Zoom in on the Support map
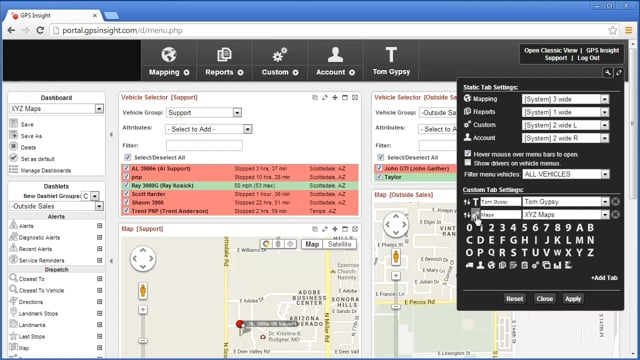The width and height of the screenshot is (640, 360). coord(143,310)
